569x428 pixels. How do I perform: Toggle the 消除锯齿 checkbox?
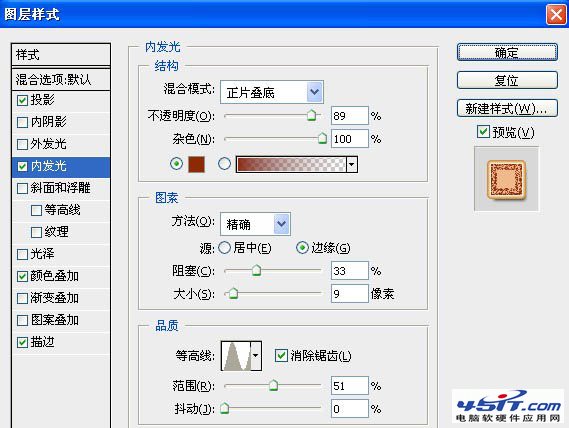[x=281, y=355]
